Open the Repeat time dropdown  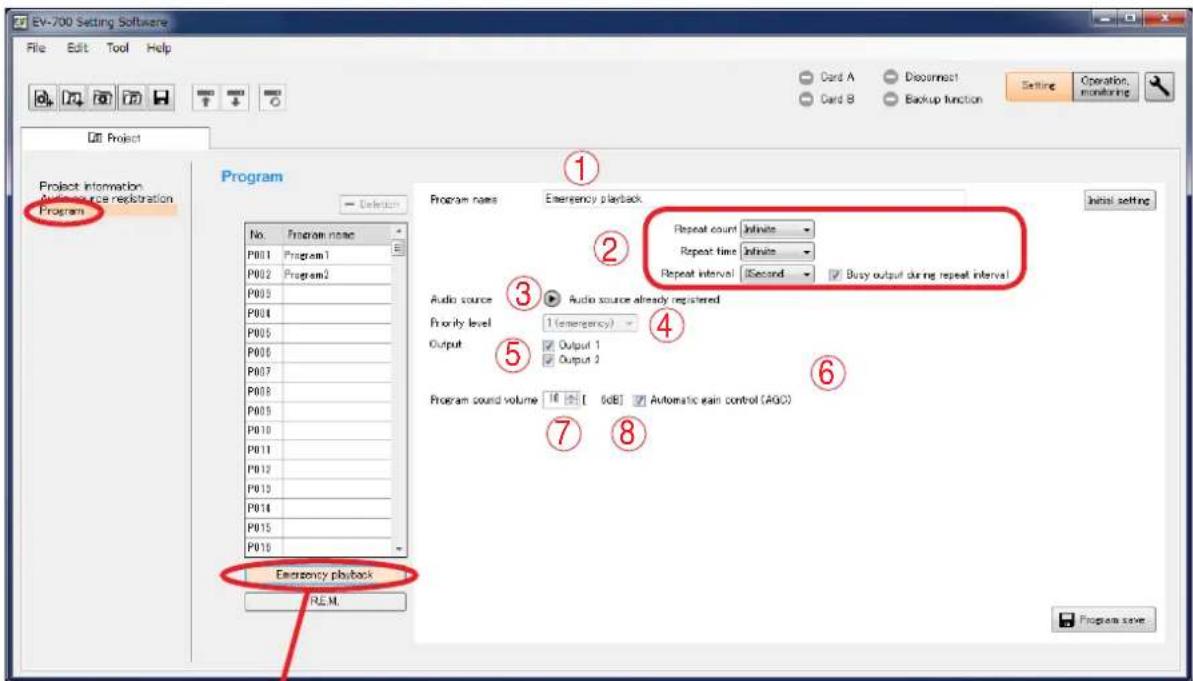click(x=776, y=250)
